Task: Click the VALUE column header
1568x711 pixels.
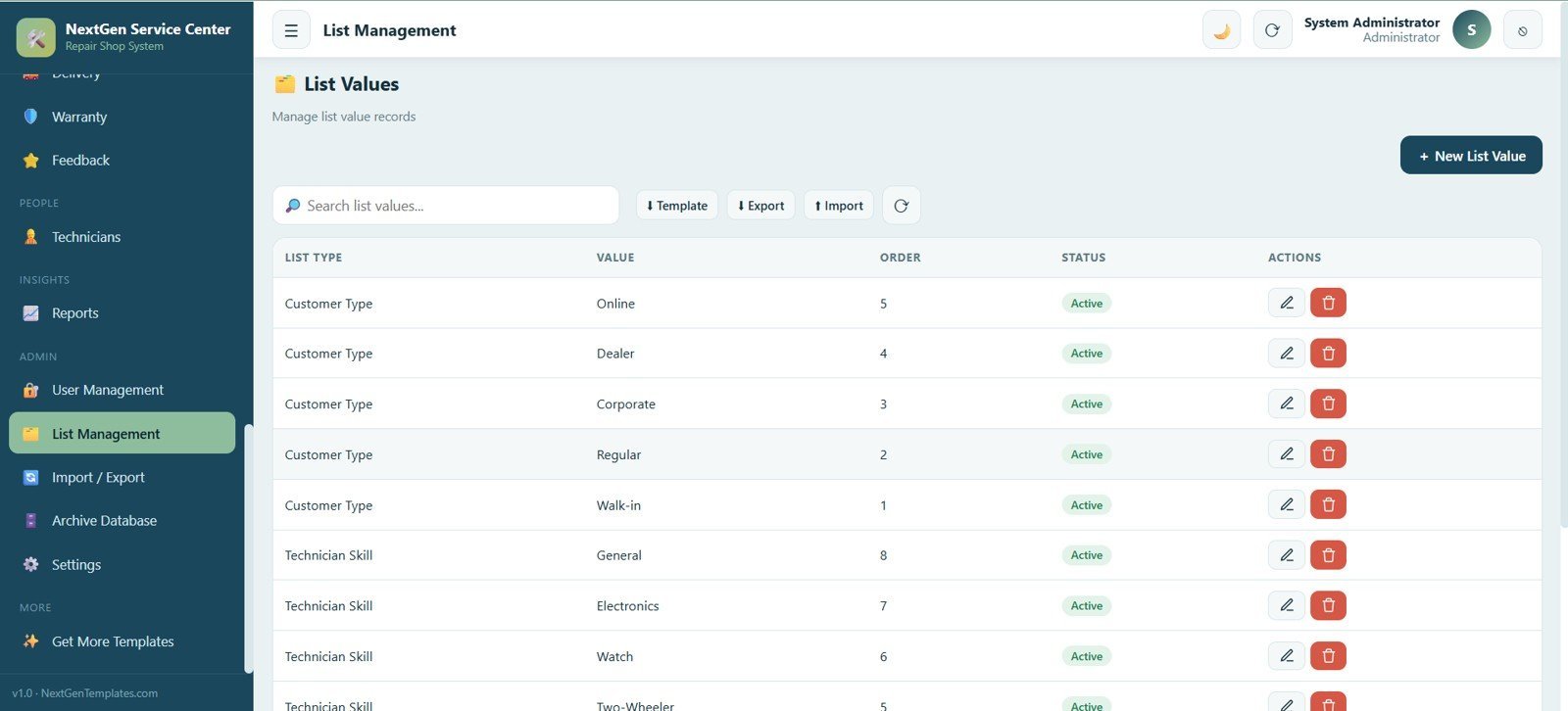Action: pos(615,258)
